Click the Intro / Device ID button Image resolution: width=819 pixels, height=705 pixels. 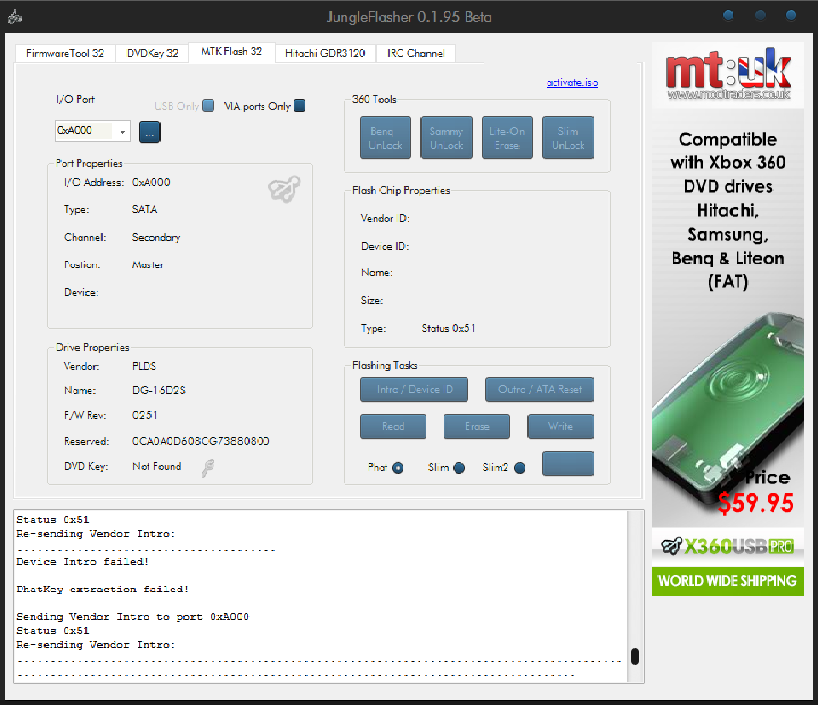coord(415,389)
